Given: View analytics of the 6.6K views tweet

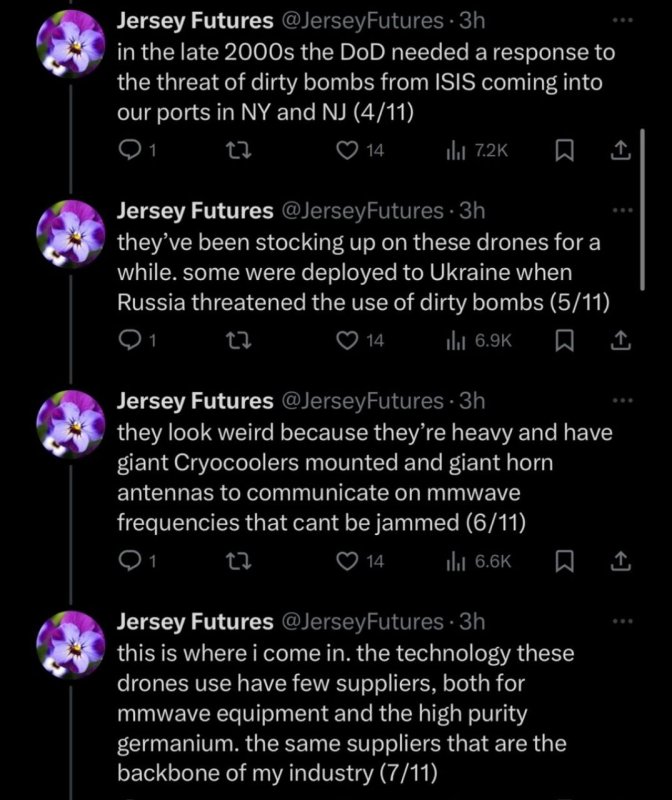Looking at the screenshot, I should point(479,562).
